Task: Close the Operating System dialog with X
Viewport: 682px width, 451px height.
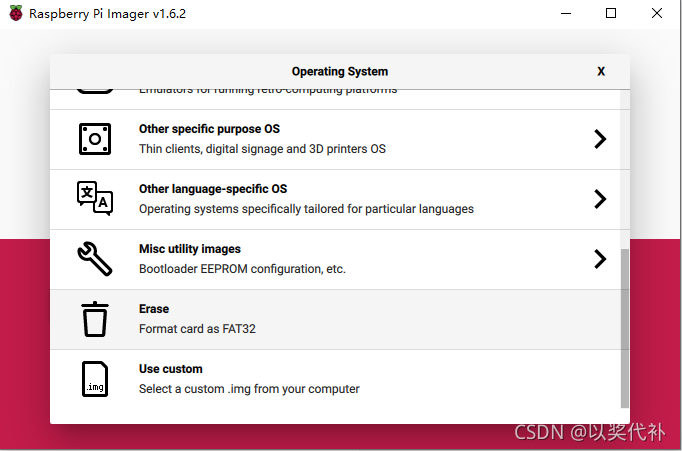Action: tap(601, 71)
